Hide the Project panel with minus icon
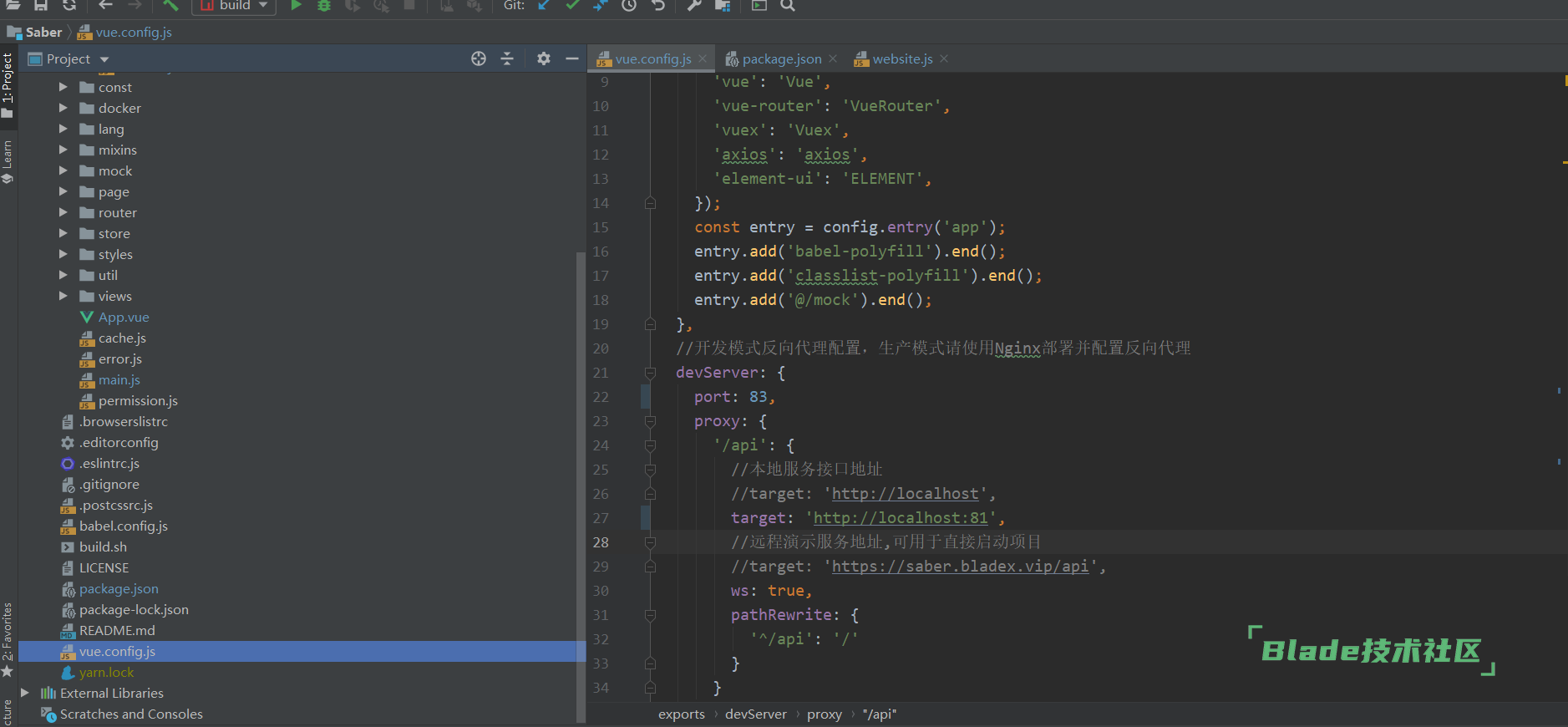 [572, 58]
